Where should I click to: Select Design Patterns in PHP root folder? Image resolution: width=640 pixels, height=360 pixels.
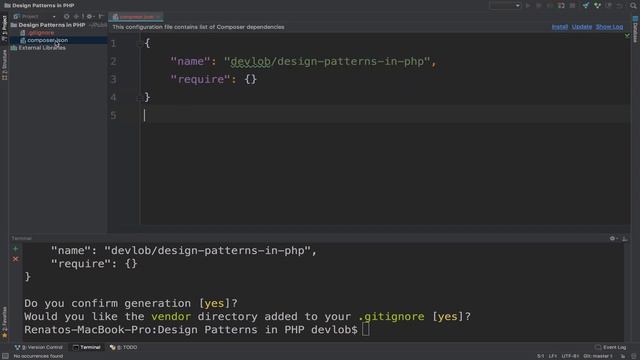click(x=51, y=25)
